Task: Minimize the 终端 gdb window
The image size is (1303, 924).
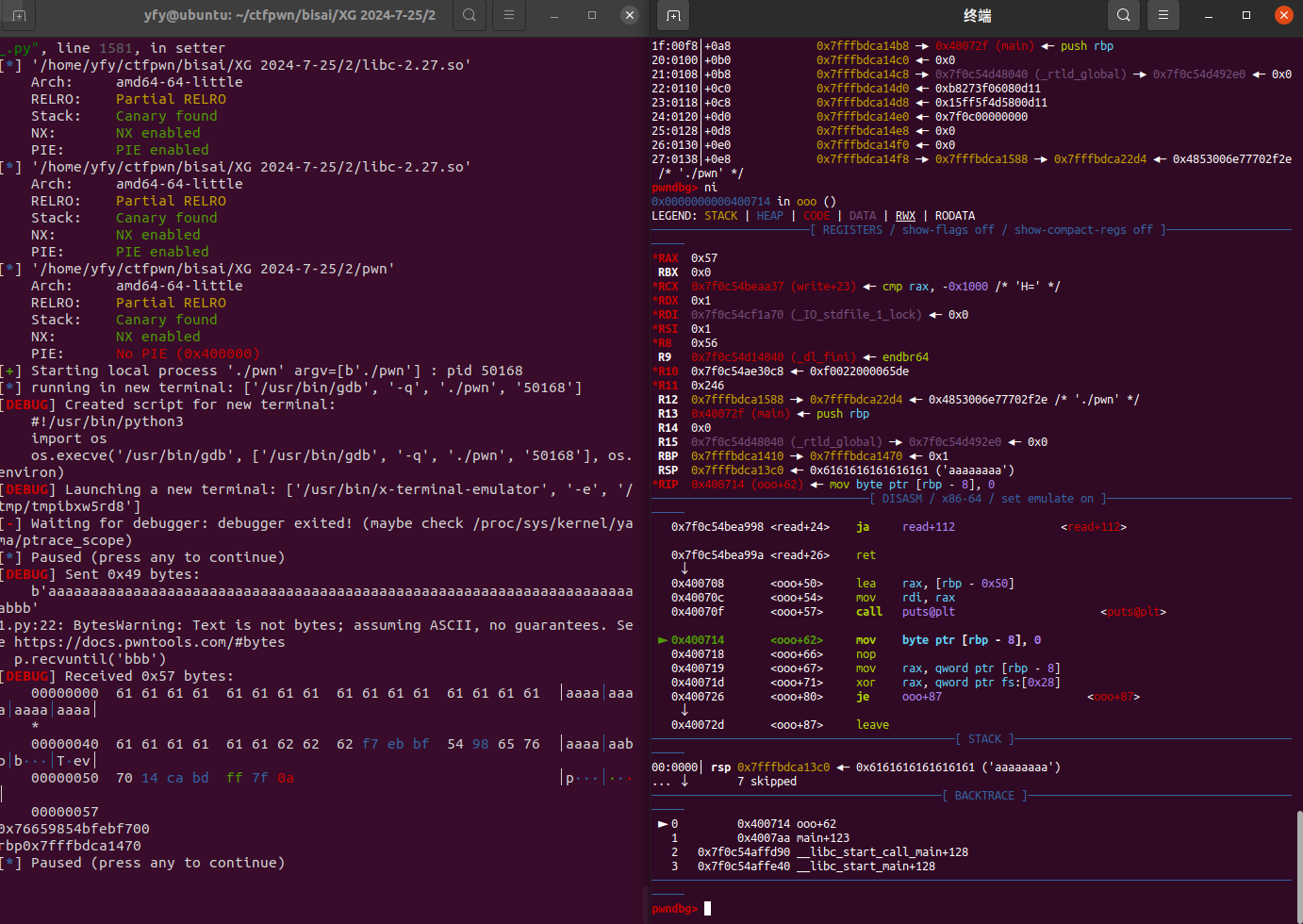Action: click(1209, 15)
